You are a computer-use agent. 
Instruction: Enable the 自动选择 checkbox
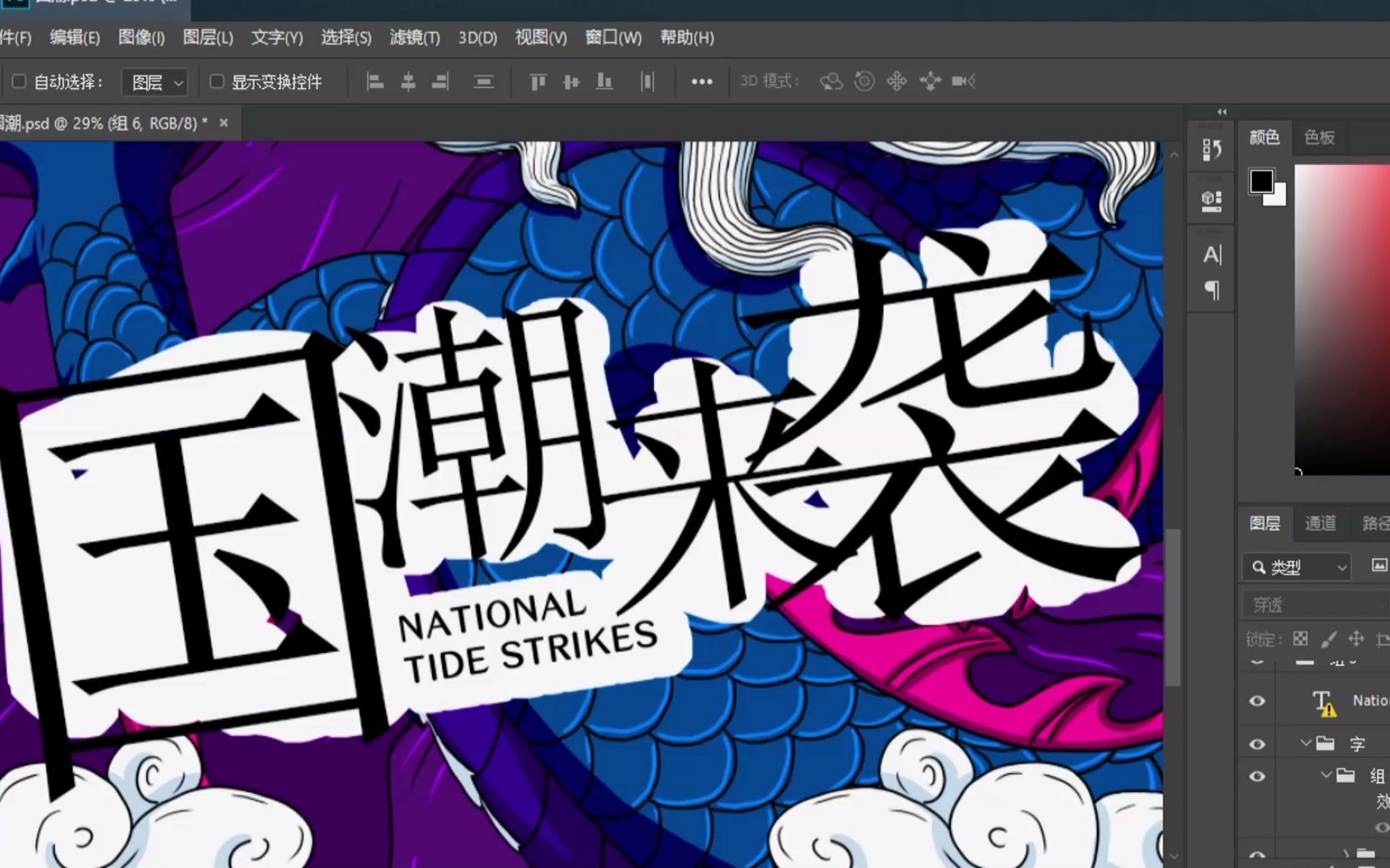tap(19, 81)
